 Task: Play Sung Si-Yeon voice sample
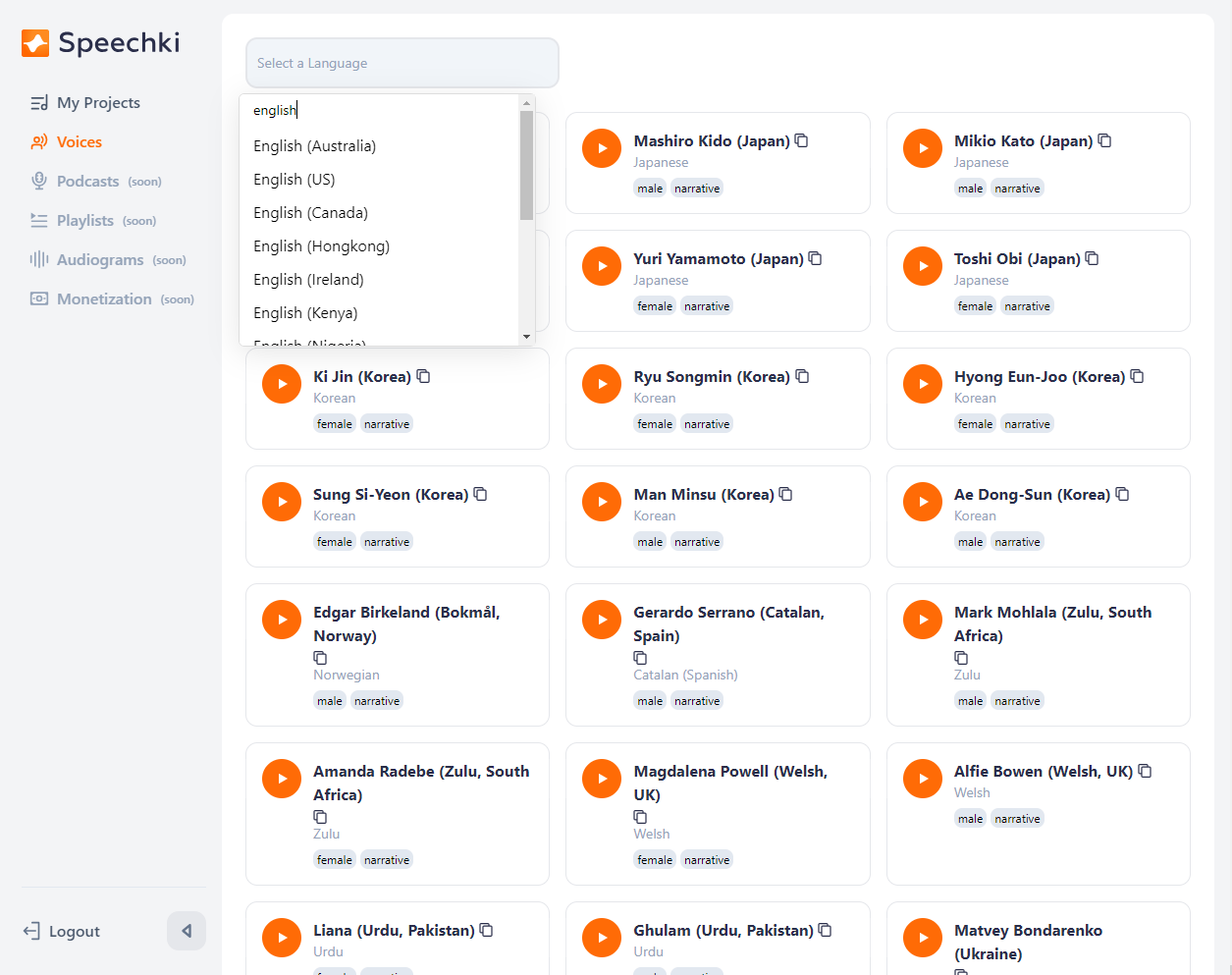(282, 502)
